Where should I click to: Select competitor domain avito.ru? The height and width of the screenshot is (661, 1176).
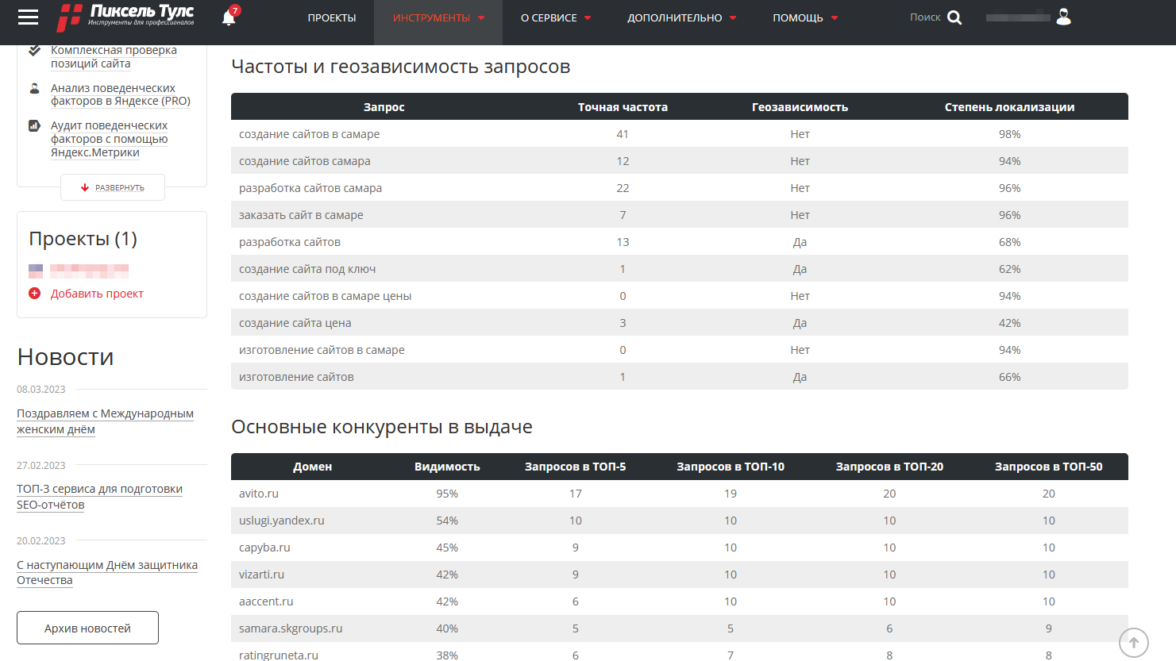pyautogui.click(x=259, y=494)
